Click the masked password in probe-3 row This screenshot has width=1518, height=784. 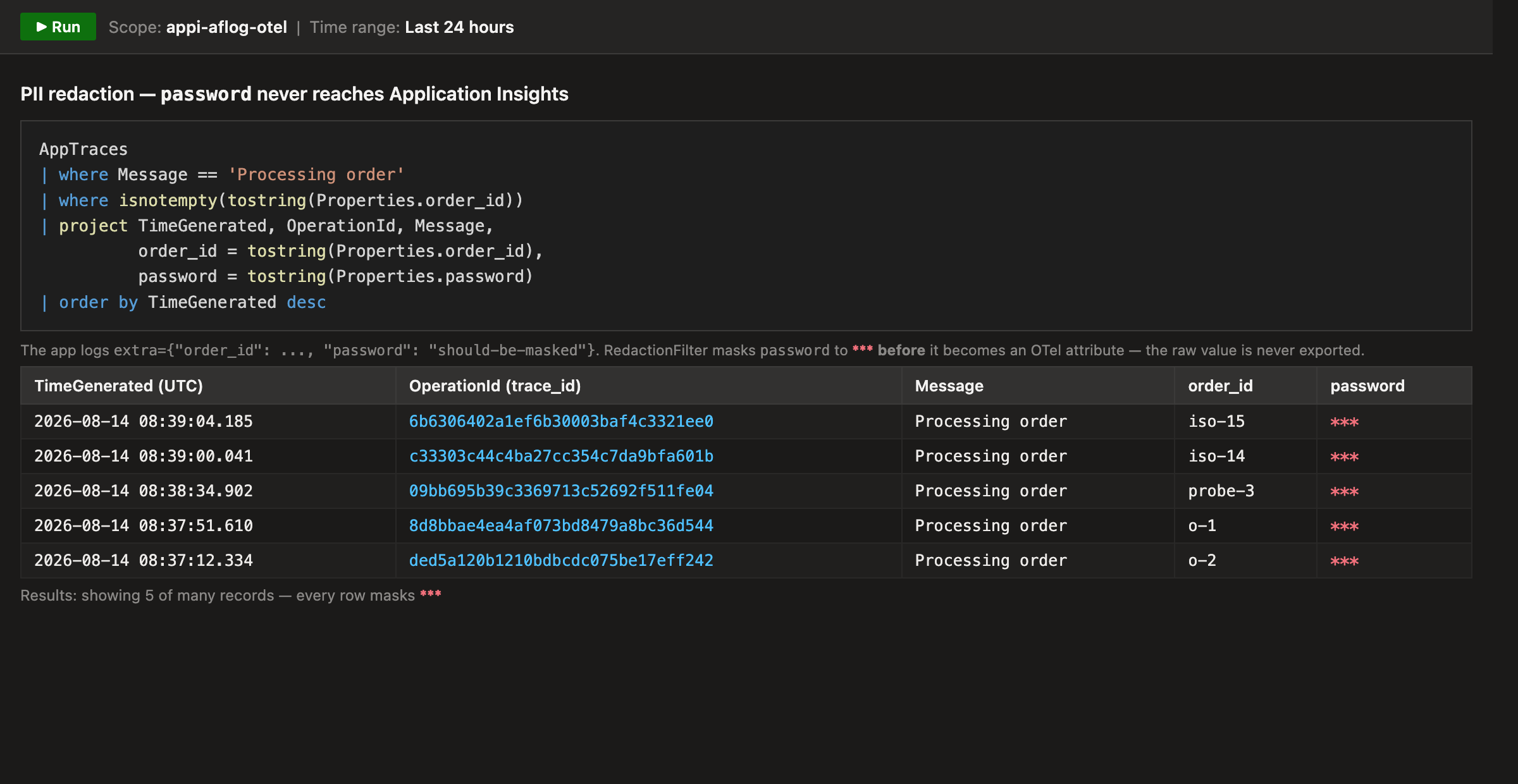(1344, 492)
